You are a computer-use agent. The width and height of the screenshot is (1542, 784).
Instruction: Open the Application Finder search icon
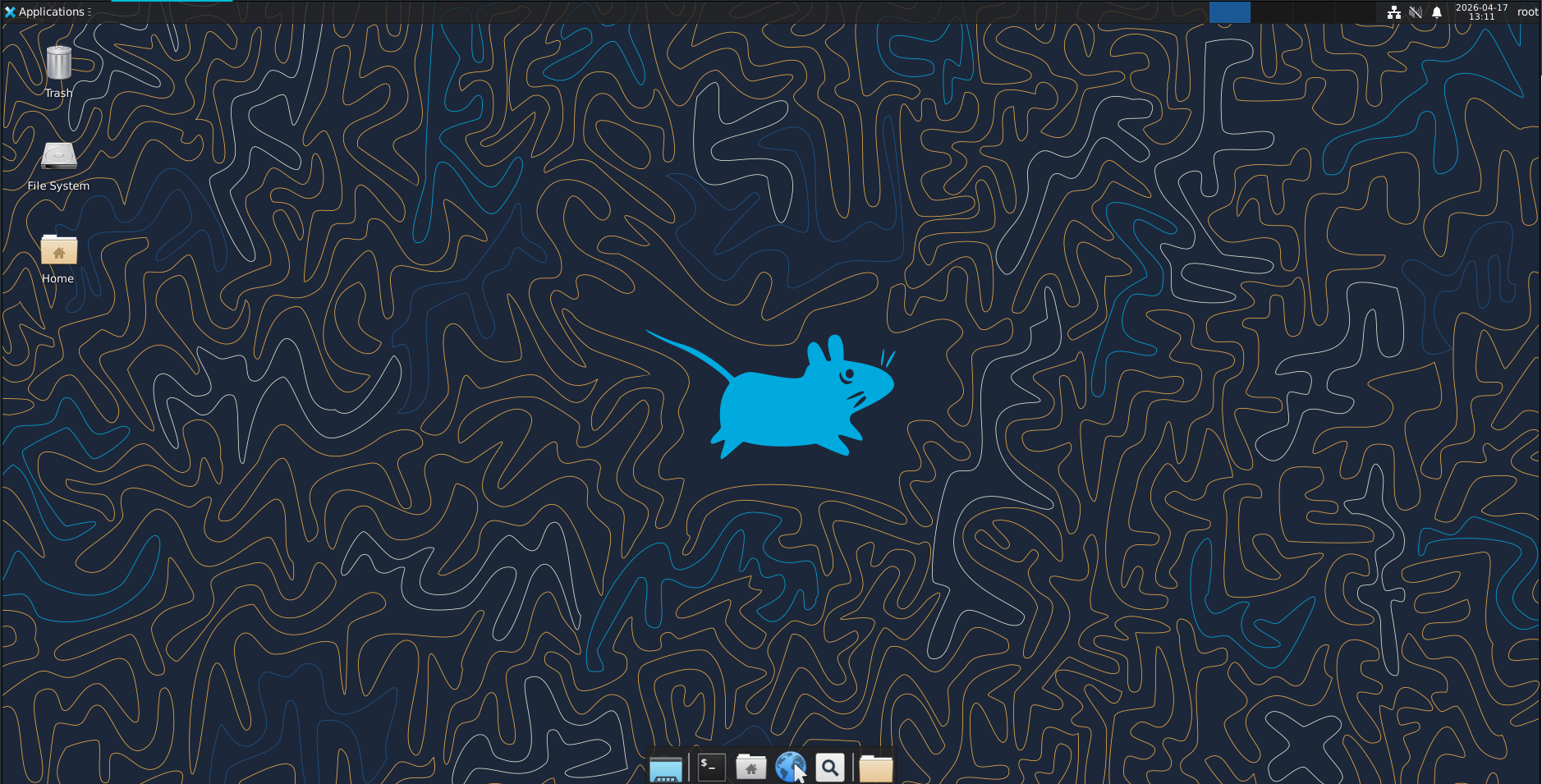click(x=829, y=767)
